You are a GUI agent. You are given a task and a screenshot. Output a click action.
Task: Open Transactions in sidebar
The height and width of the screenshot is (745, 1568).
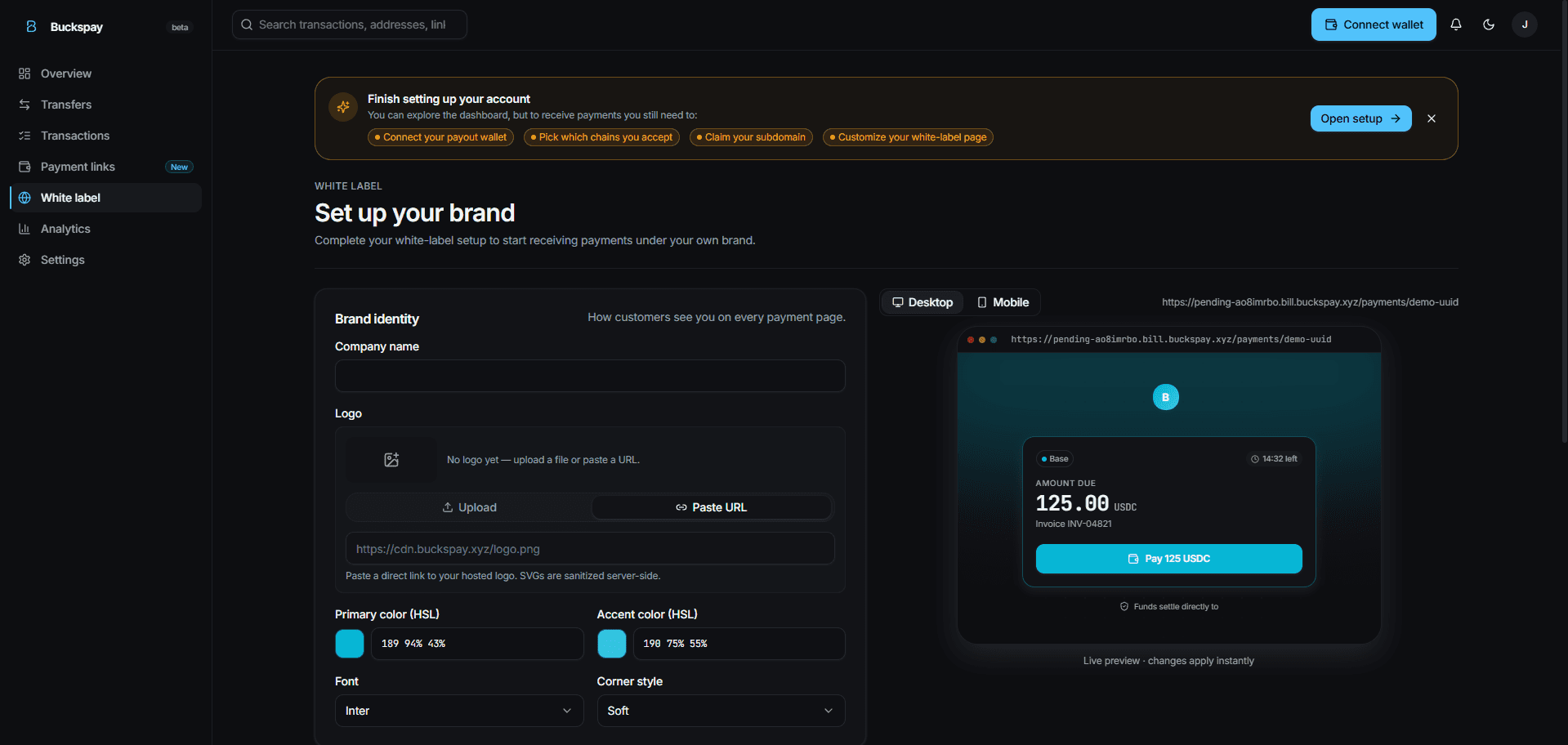(105, 136)
